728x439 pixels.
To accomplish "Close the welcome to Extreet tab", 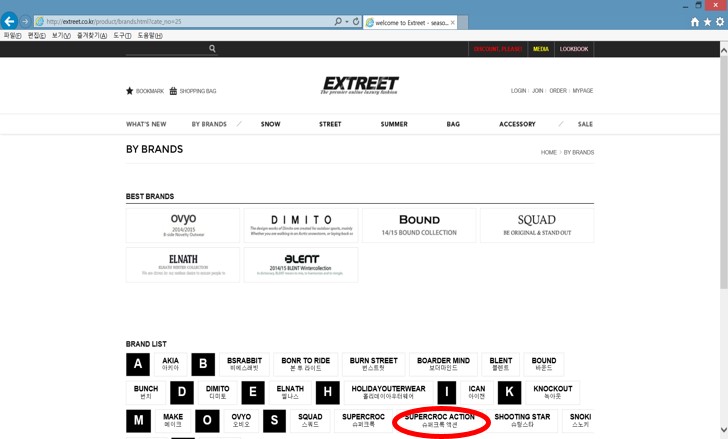I will click(x=453, y=22).
